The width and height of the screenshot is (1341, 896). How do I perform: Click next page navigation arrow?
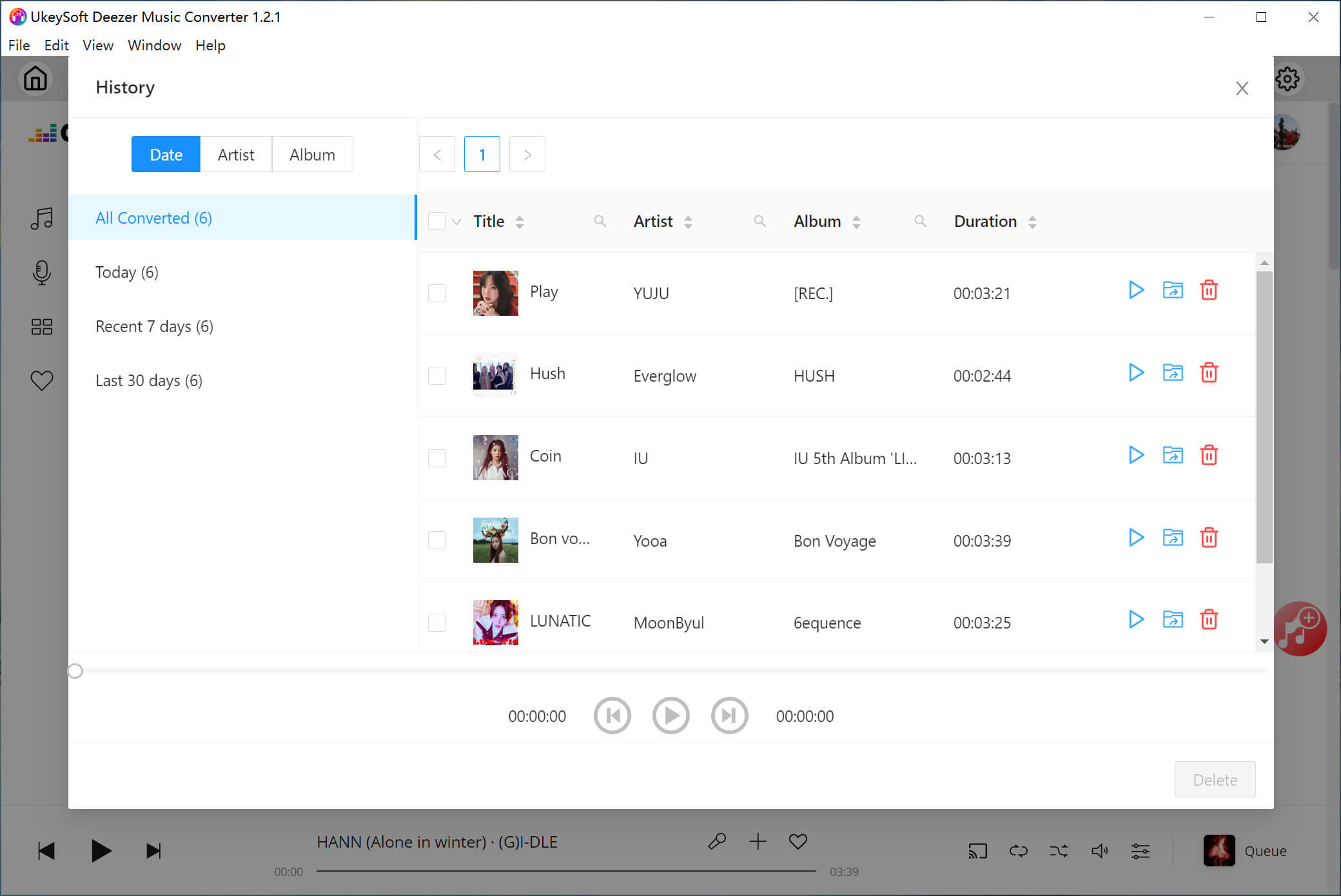click(526, 154)
